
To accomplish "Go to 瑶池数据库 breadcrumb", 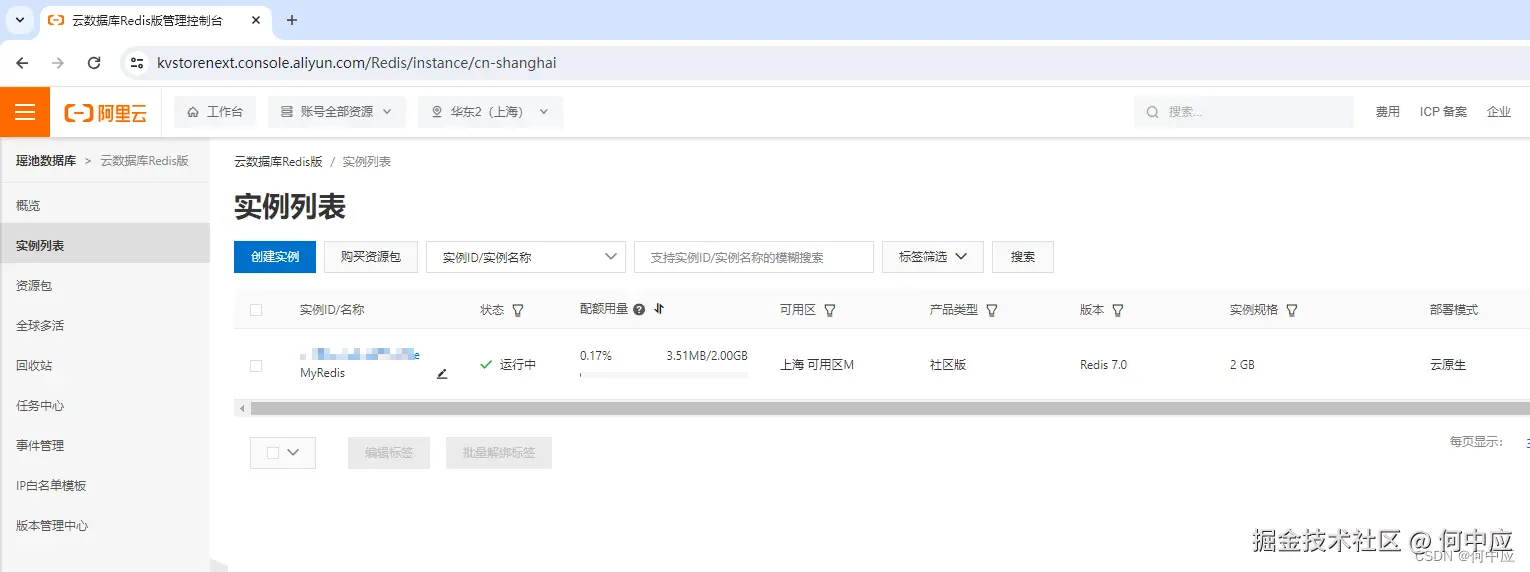I will click(x=46, y=161).
